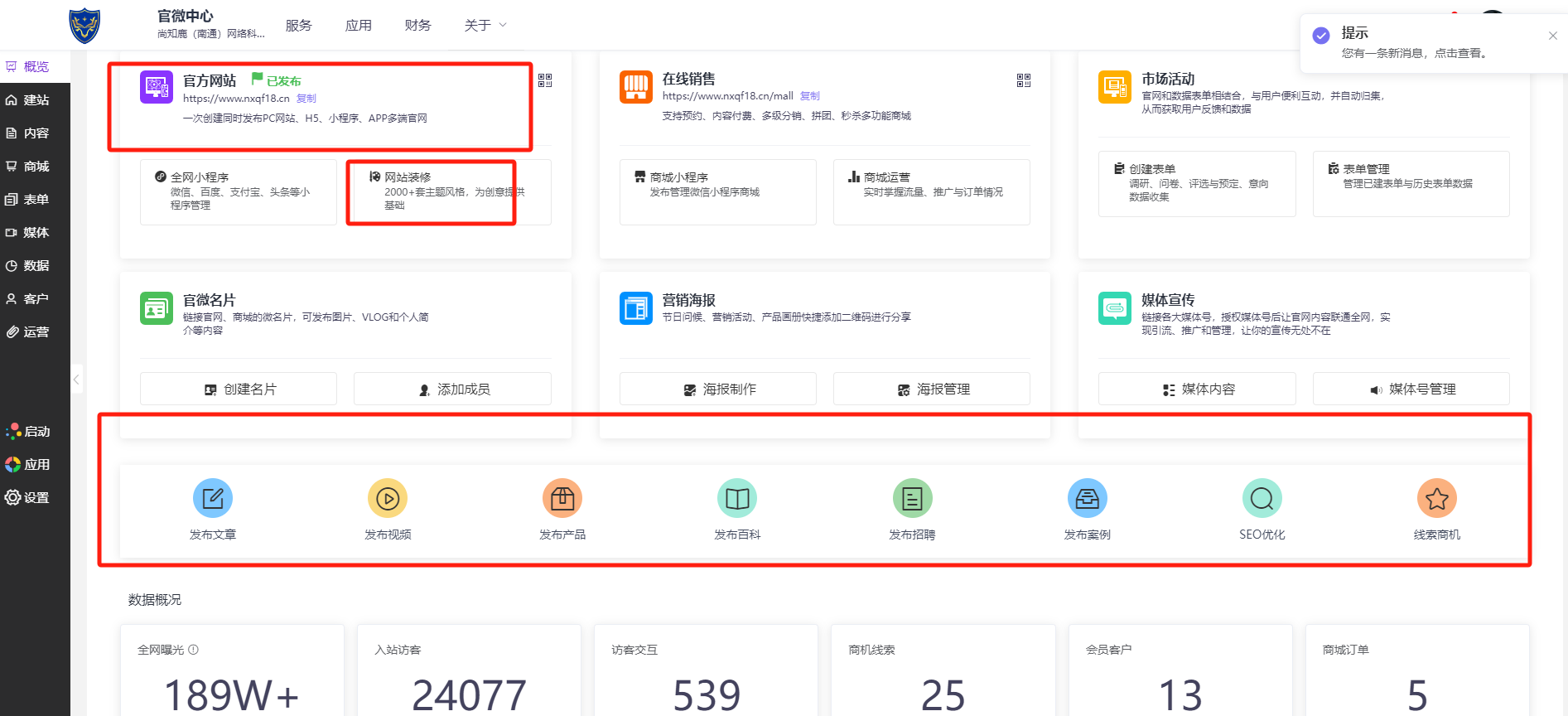
Task: Click the 海报制作 button
Action: pos(718,389)
